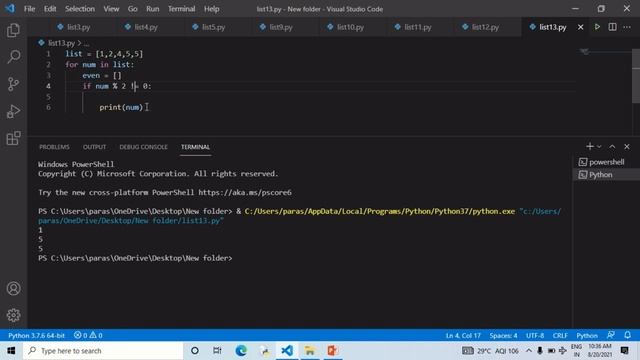Close the terminal panel
640x360 pixels.
[627, 147]
